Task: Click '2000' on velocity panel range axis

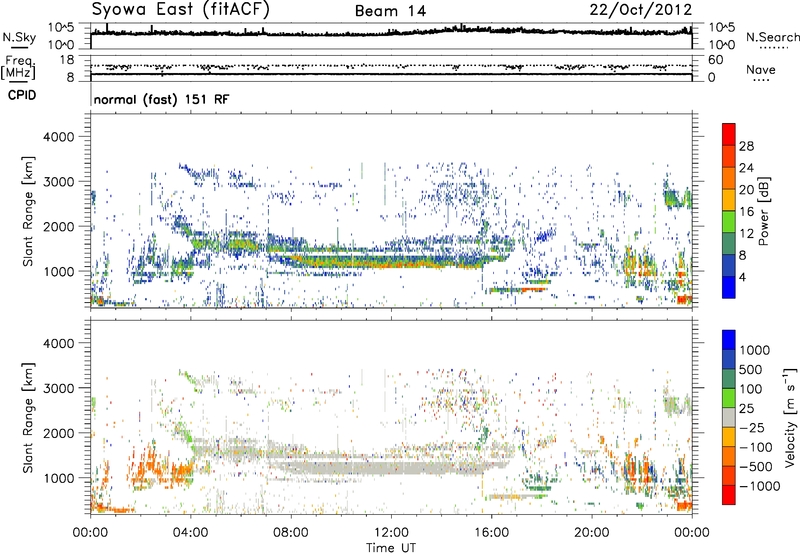Action: tap(58, 433)
